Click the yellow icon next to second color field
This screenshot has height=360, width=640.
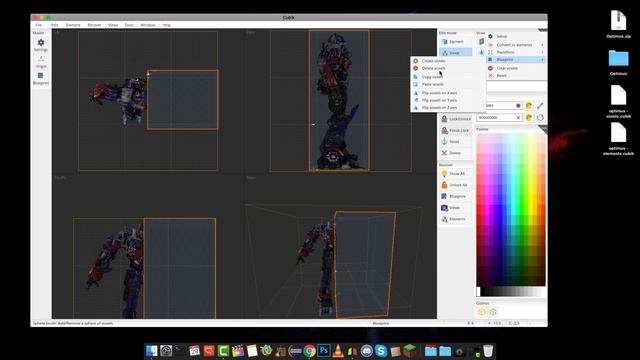529,118
